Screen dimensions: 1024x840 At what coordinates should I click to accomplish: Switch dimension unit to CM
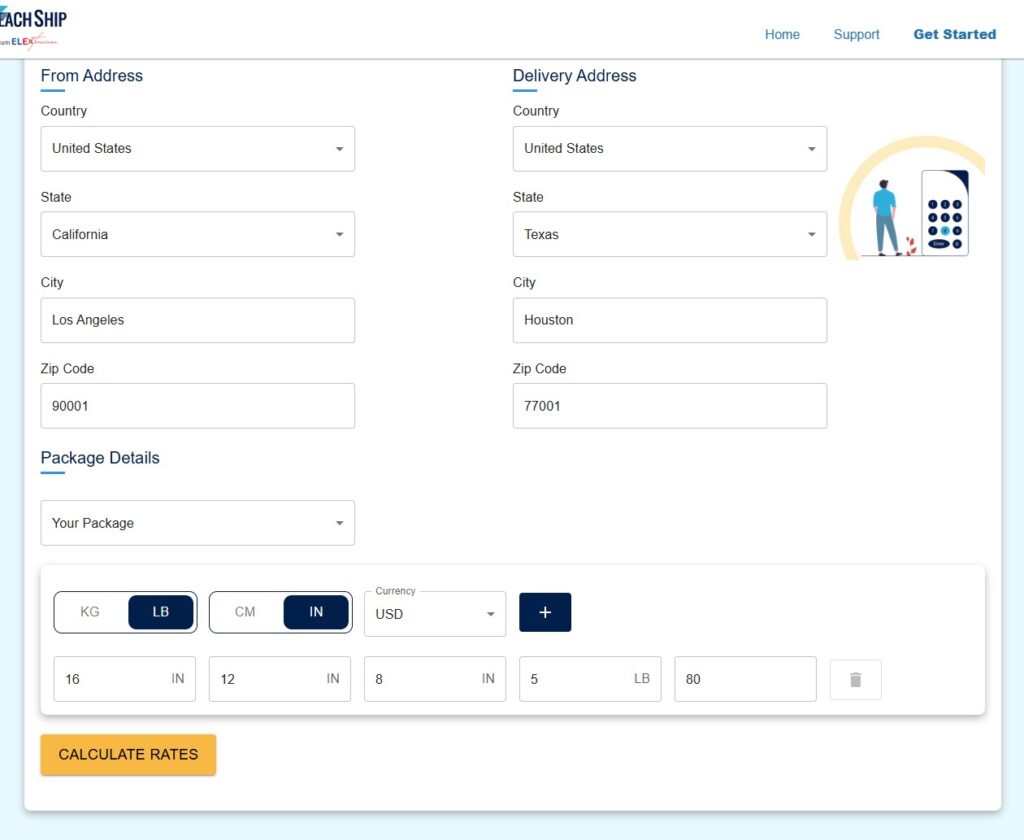(243, 611)
